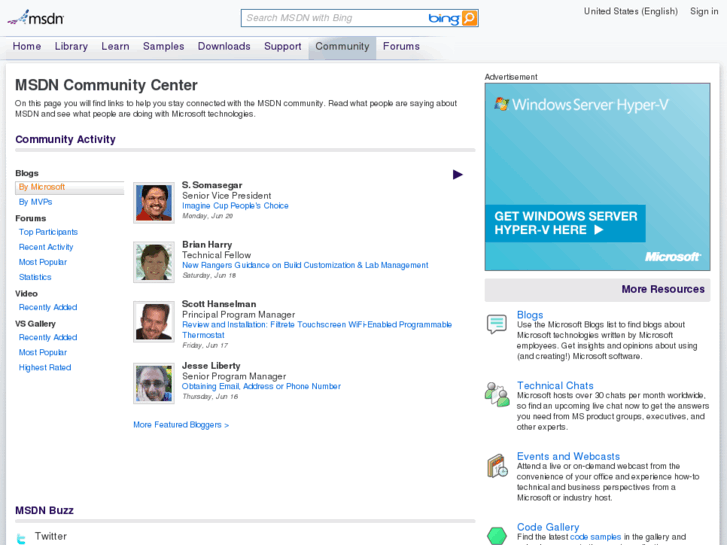Image resolution: width=727 pixels, height=545 pixels.
Task: Click the Events and Webcasts calendar icon
Action: pyautogui.click(x=497, y=466)
